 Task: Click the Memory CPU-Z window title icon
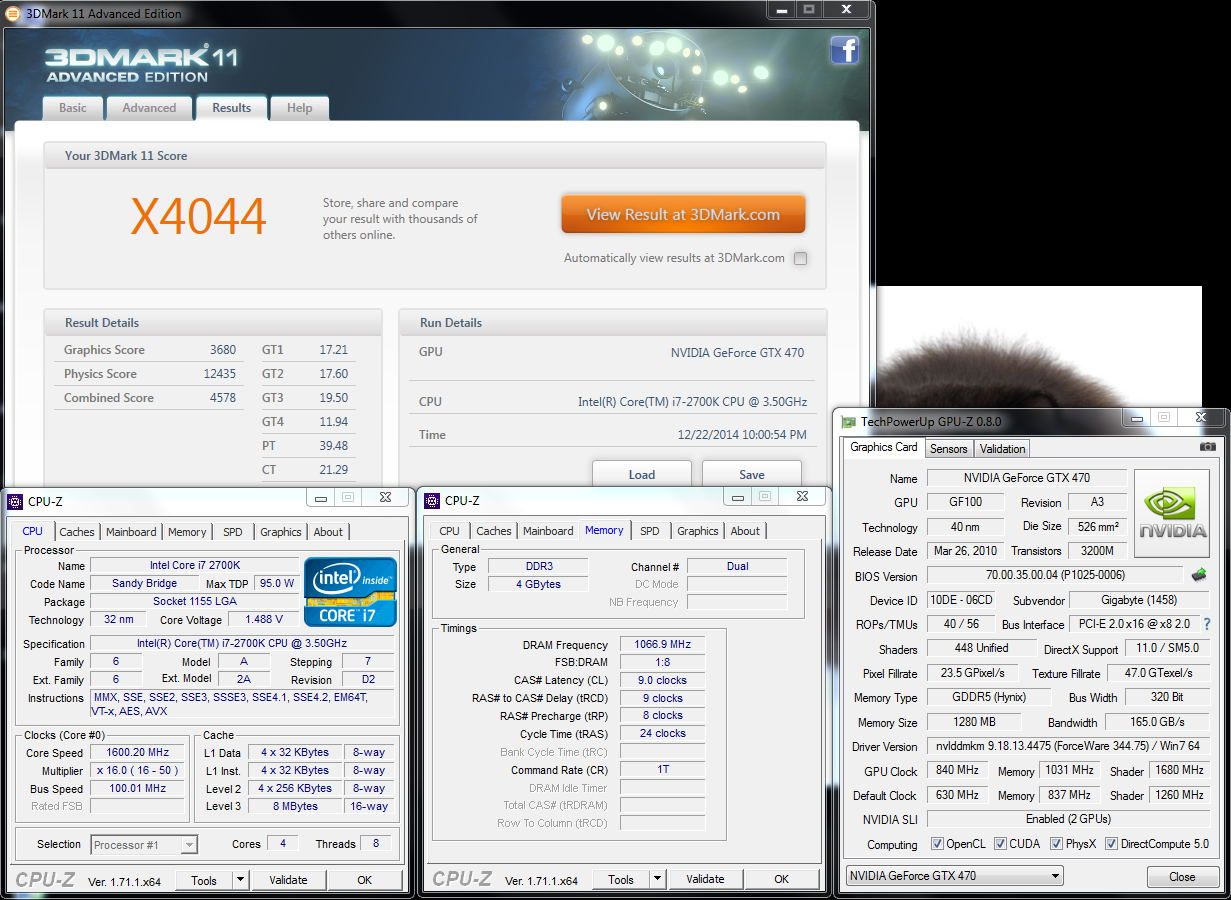[x=432, y=500]
